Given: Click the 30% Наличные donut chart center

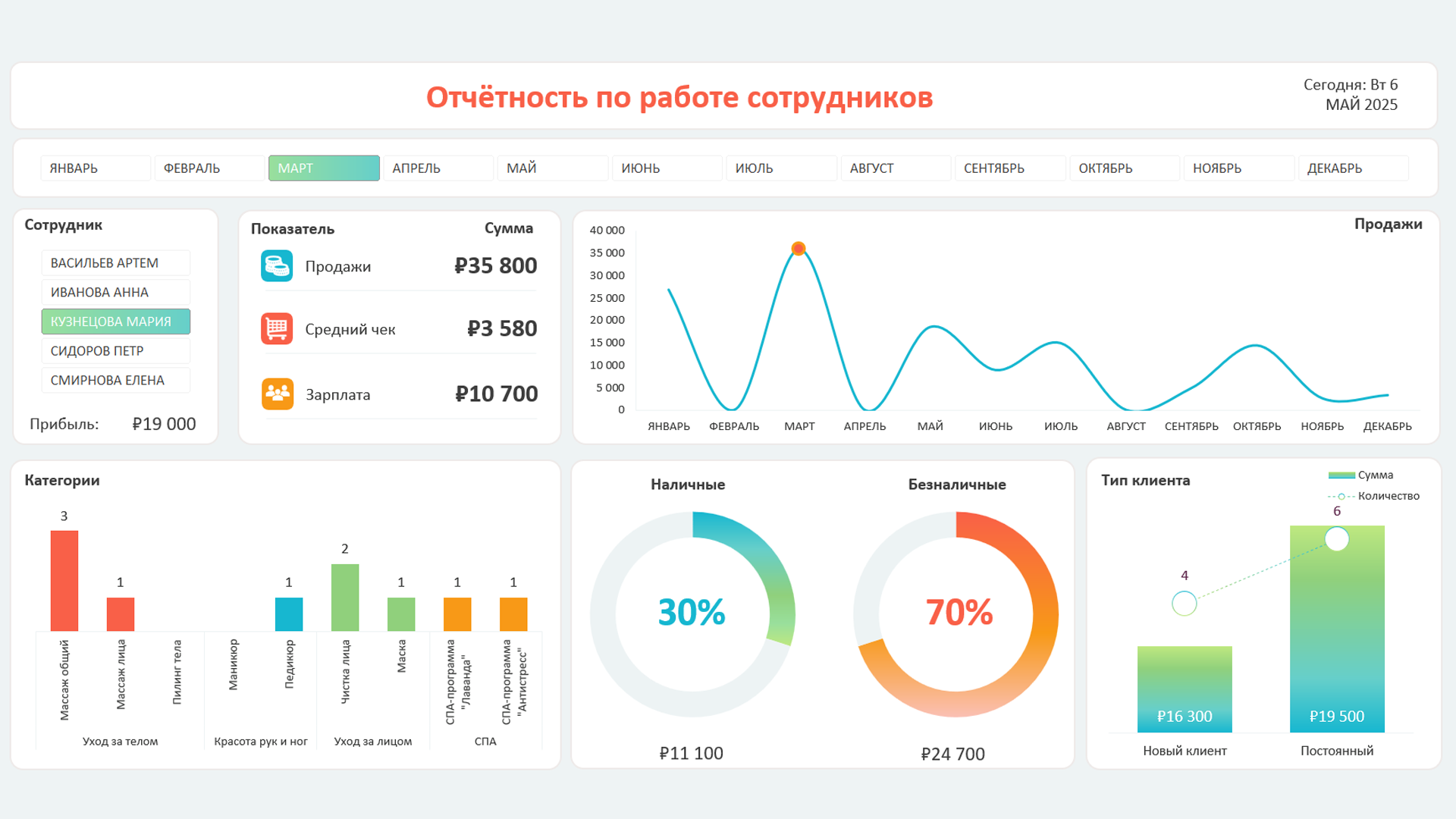Looking at the screenshot, I should (692, 613).
